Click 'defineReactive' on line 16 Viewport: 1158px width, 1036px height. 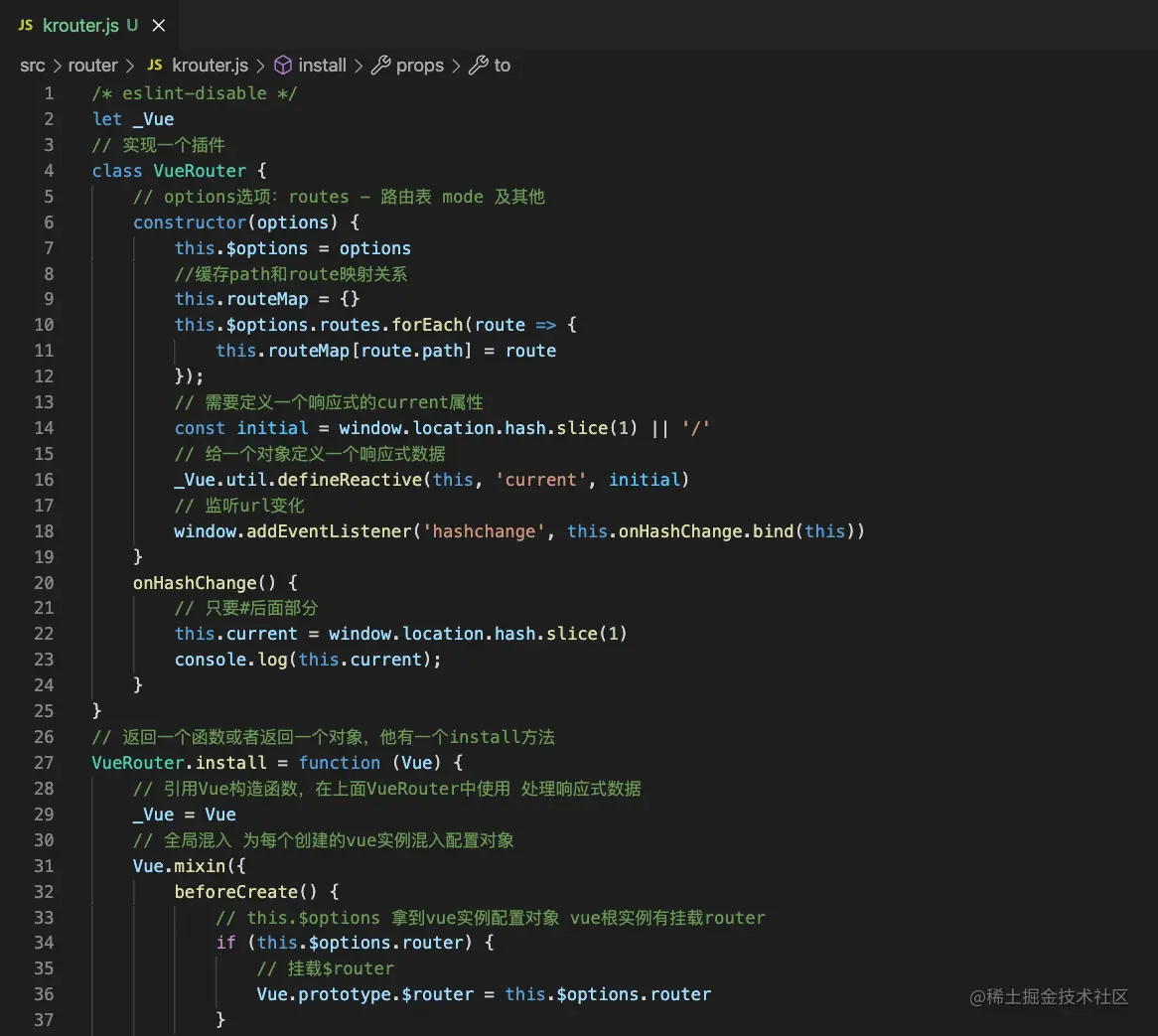point(350,480)
